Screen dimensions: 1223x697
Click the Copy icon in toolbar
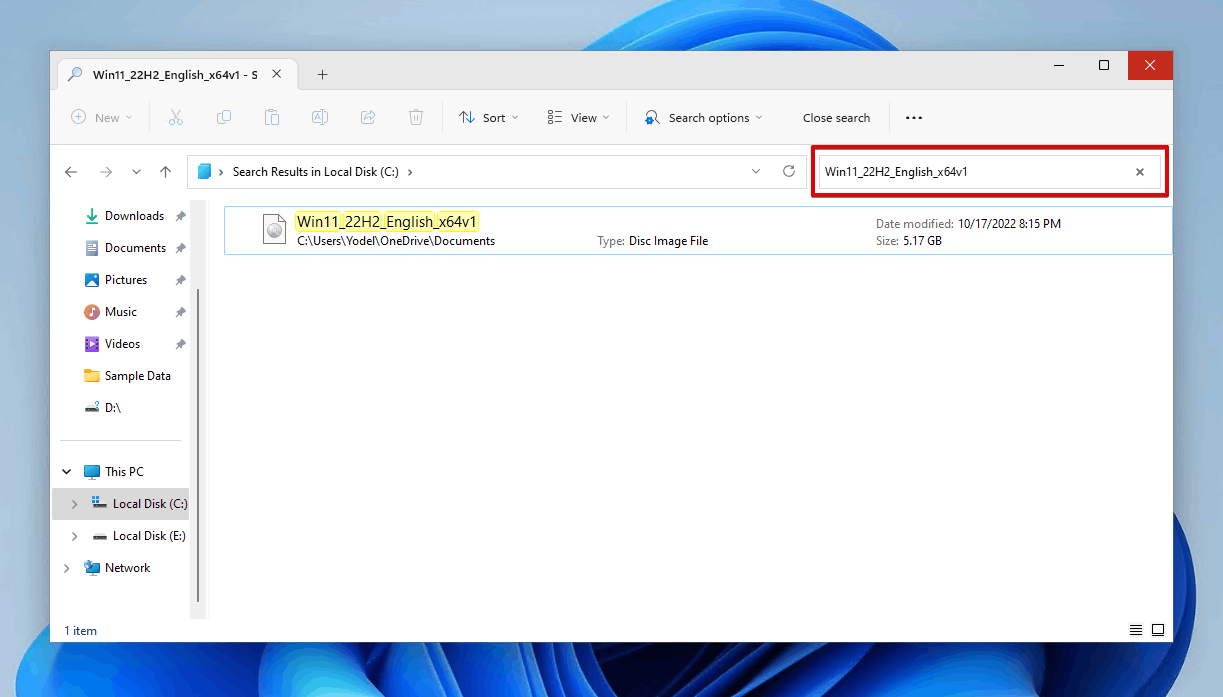(224, 118)
